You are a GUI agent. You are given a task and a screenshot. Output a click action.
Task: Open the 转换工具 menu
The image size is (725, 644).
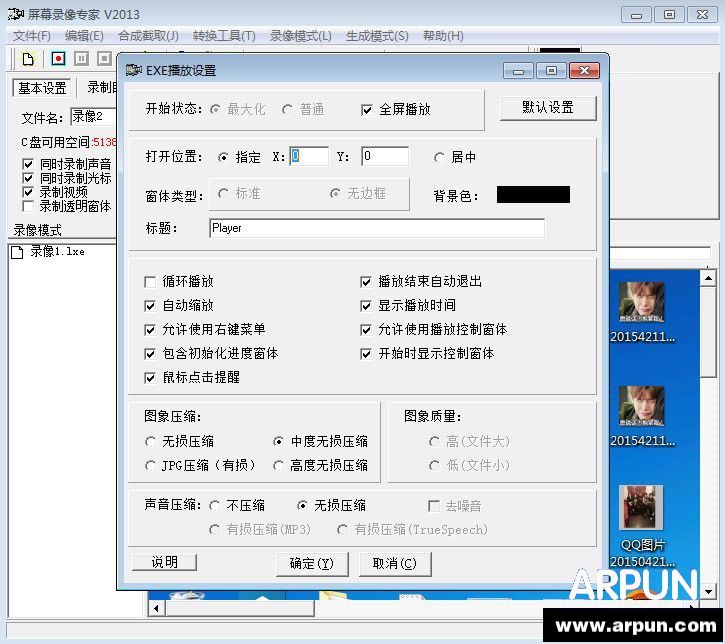point(224,35)
